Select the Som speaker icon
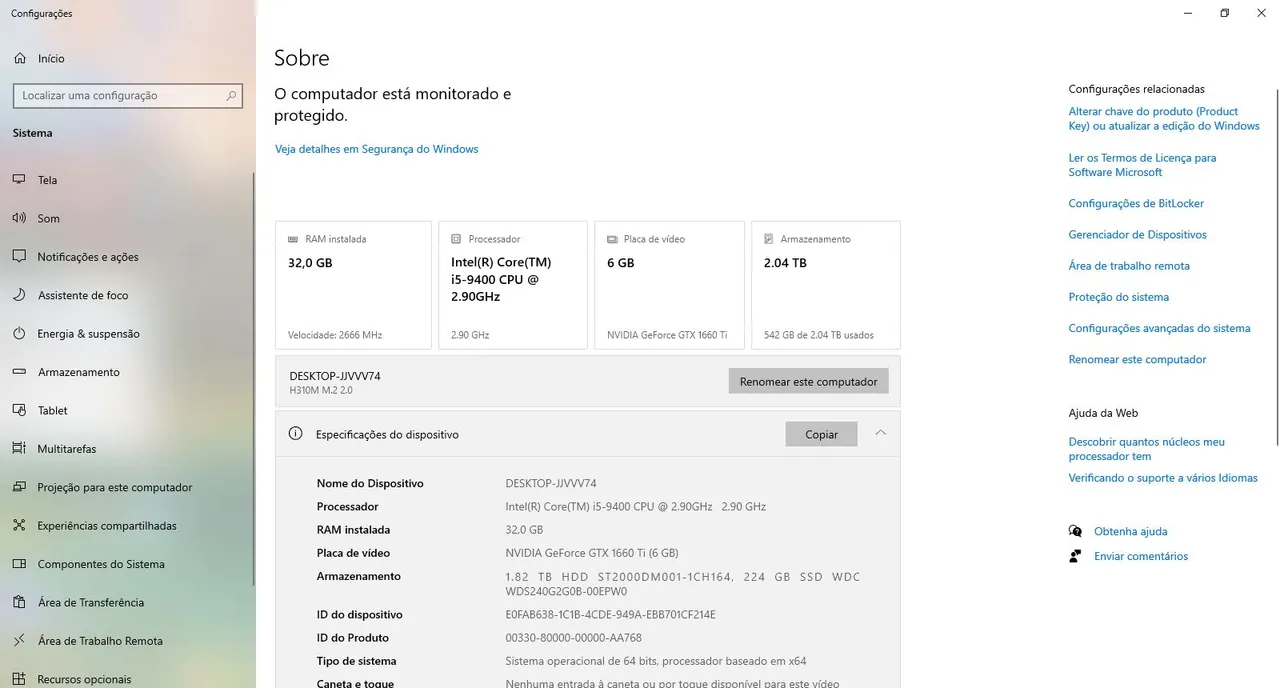The image size is (1280, 688). coord(19,218)
